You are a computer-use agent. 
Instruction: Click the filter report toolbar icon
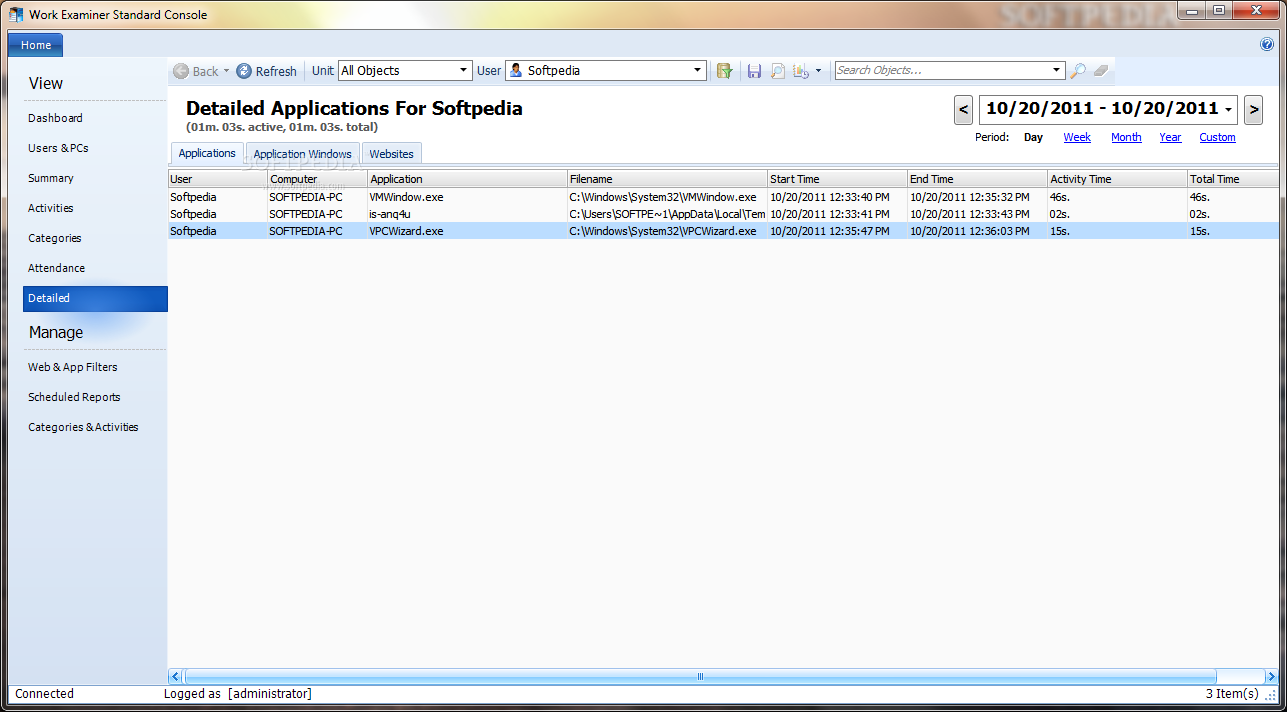pos(725,71)
